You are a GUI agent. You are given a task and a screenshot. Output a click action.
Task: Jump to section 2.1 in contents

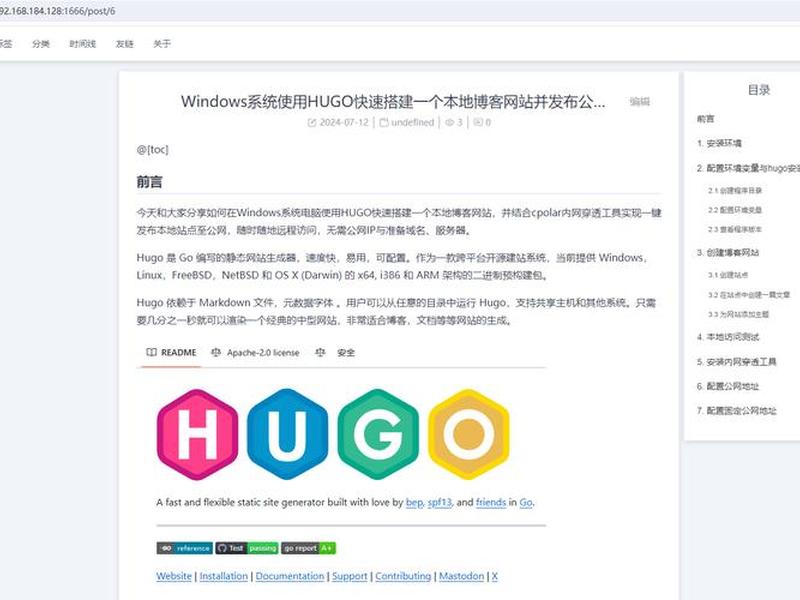(735, 190)
